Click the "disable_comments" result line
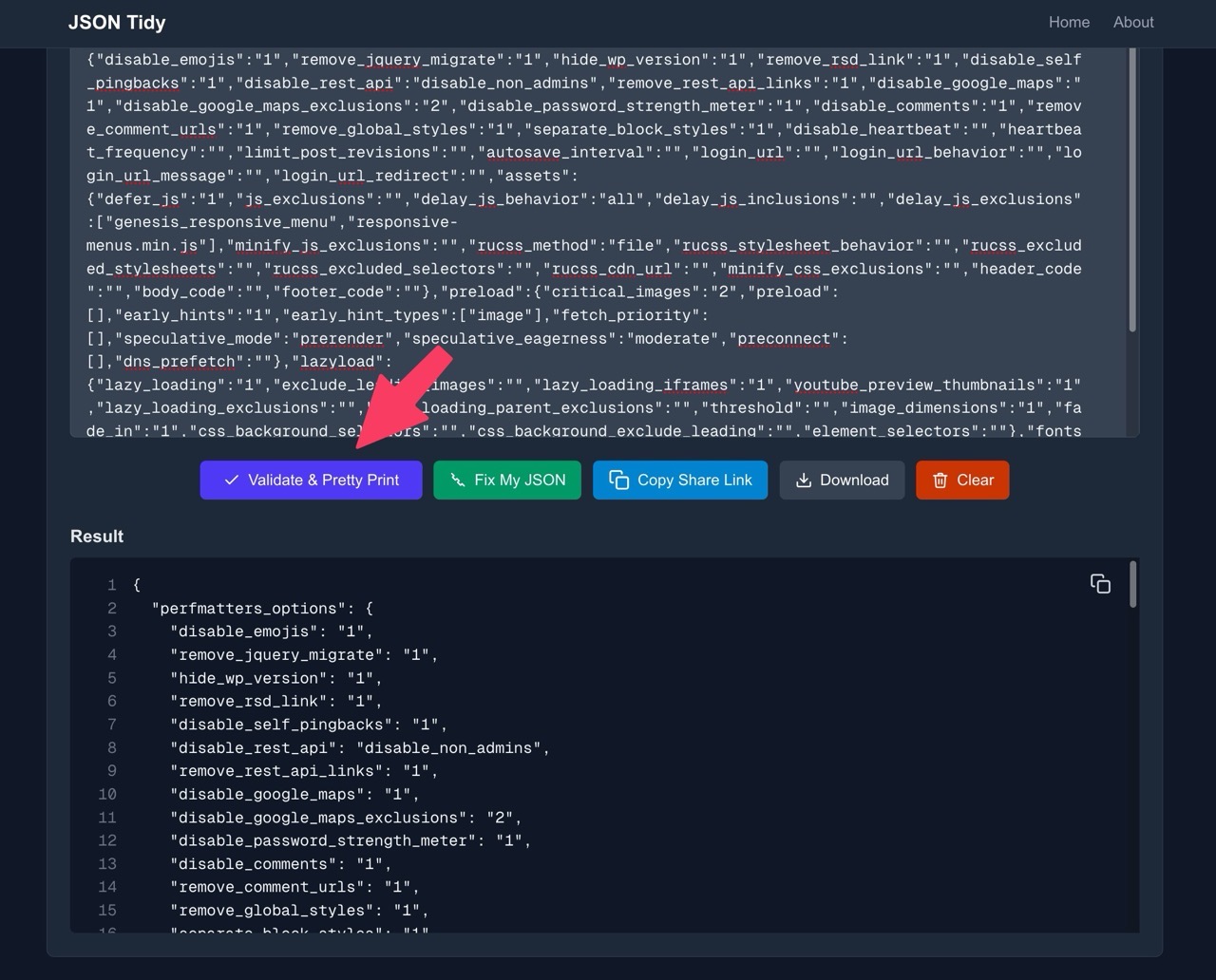This screenshot has height=980, width=1216. click(x=281, y=864)
